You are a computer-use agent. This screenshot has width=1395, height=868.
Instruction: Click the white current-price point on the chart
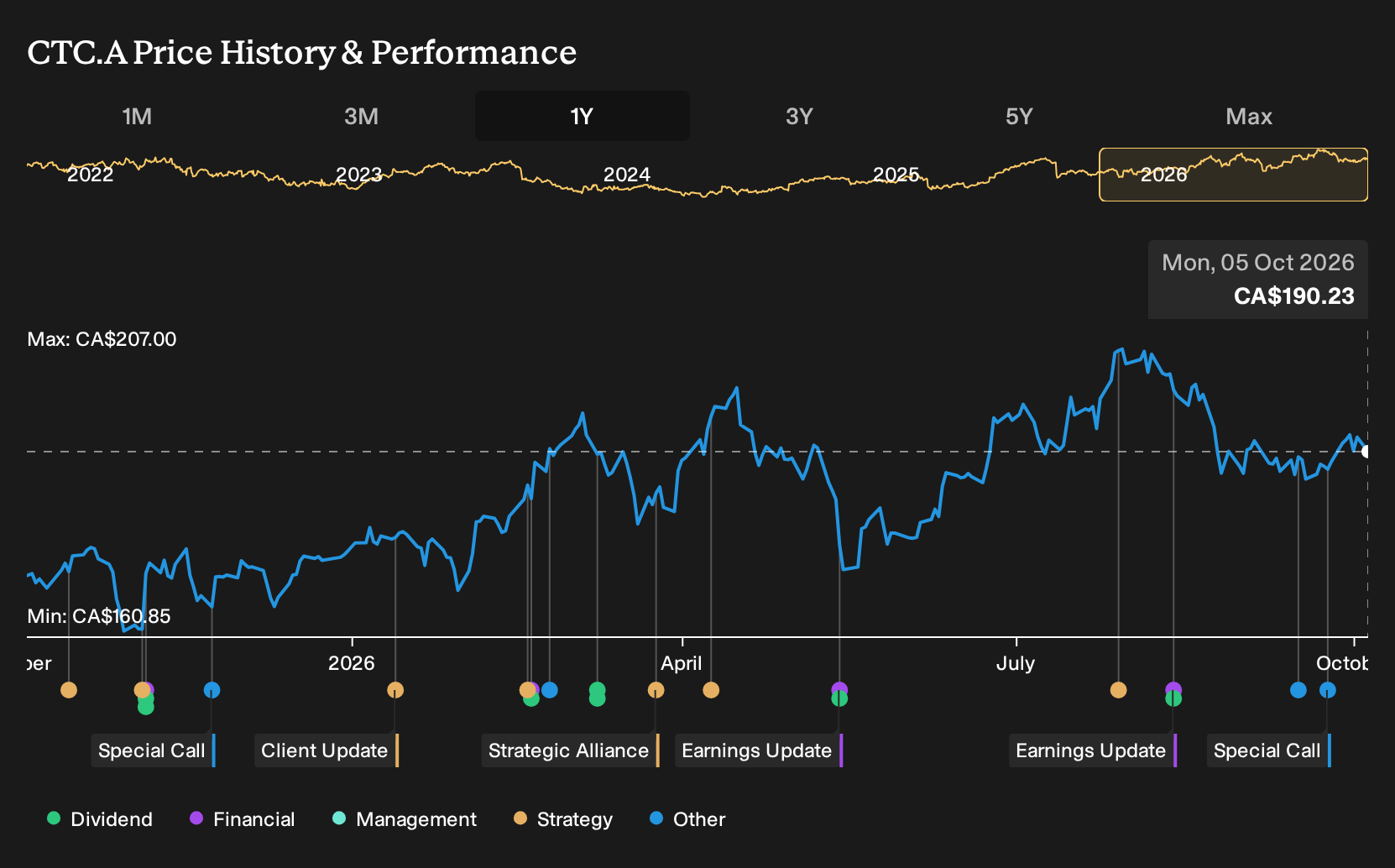pos(1366,452)
